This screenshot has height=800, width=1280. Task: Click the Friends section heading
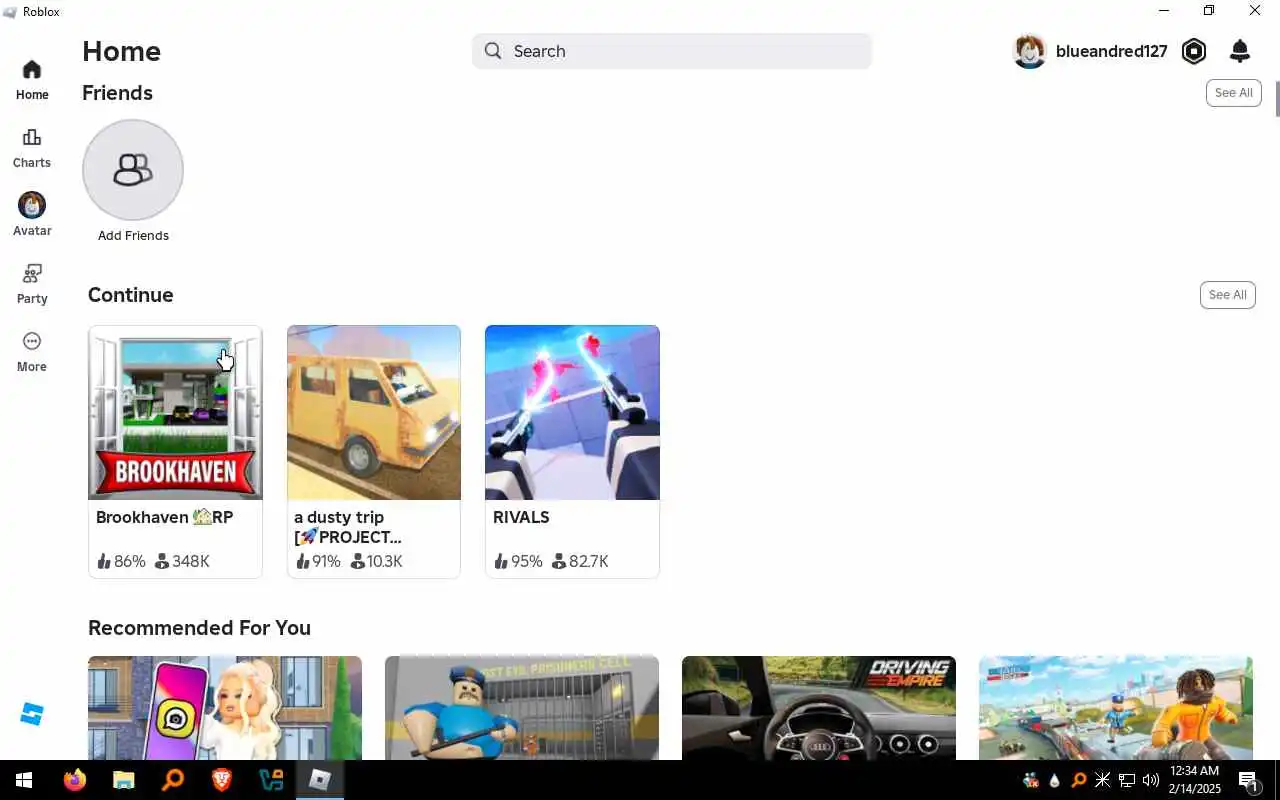117,93
